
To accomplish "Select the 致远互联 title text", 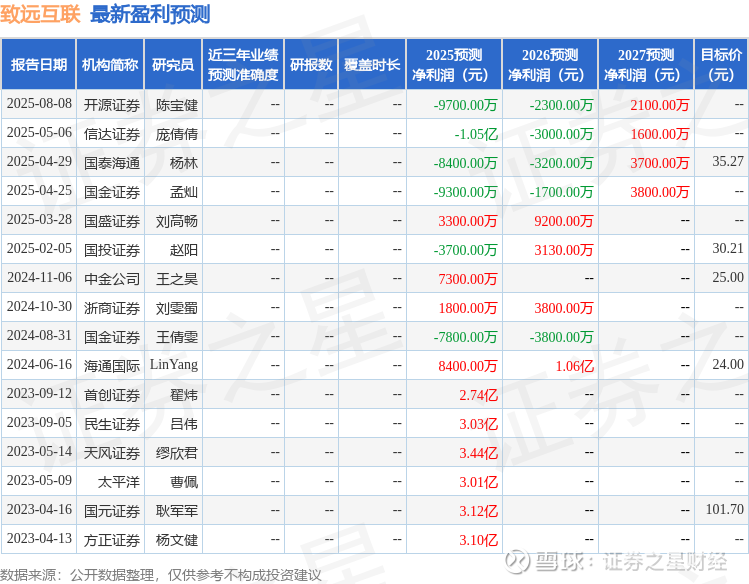I will click(x=40, y=14).
